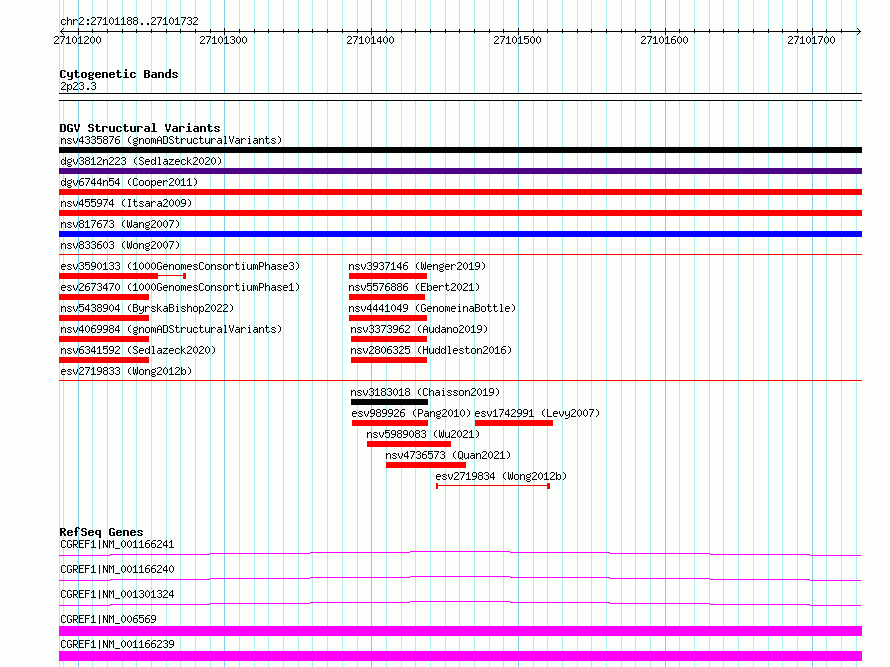Select the DGV Structural Variants track title
This screenshot has height=667, width=890.
[140, 128]
